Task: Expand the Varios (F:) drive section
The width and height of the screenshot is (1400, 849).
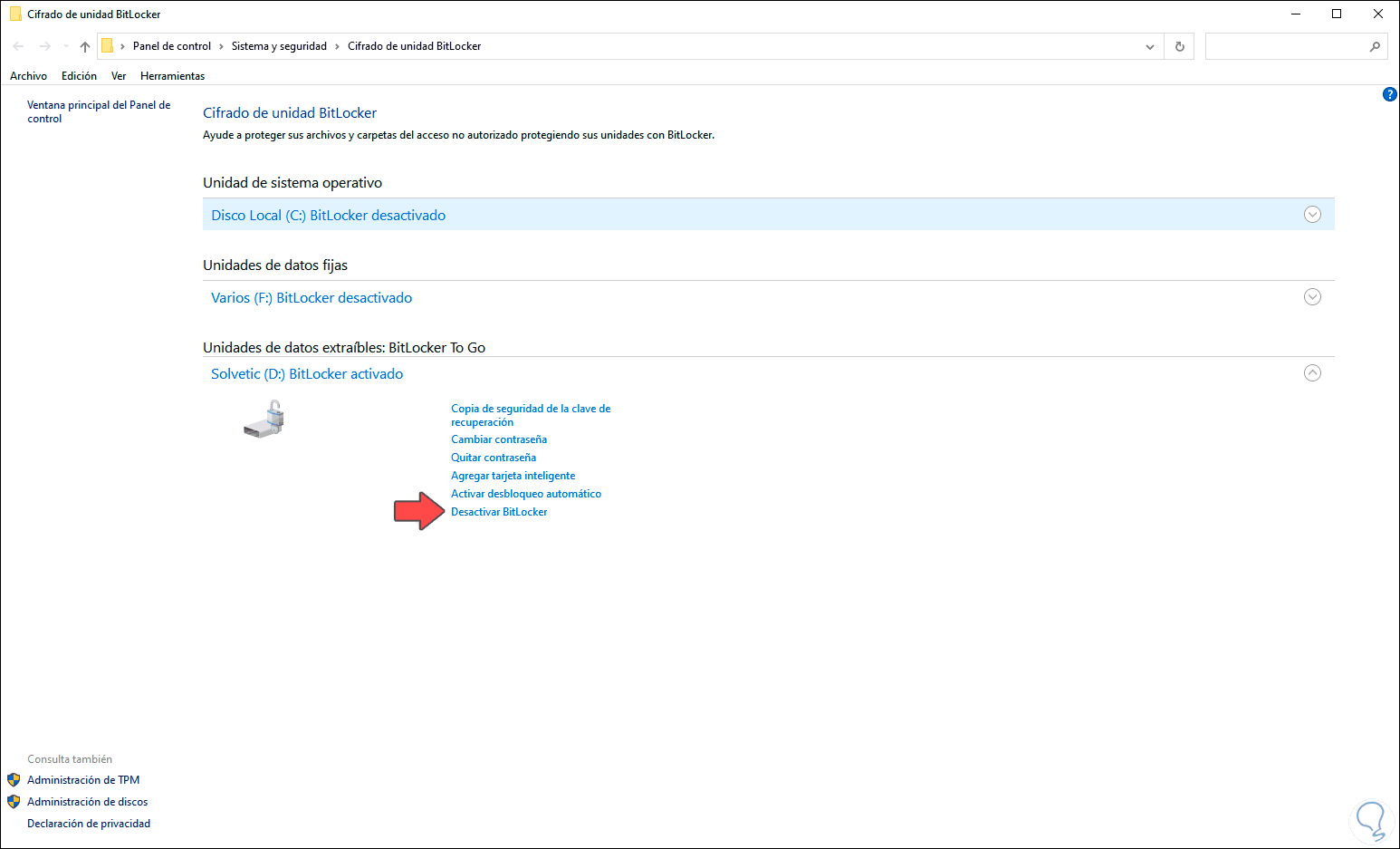Action: [1312, 297]
